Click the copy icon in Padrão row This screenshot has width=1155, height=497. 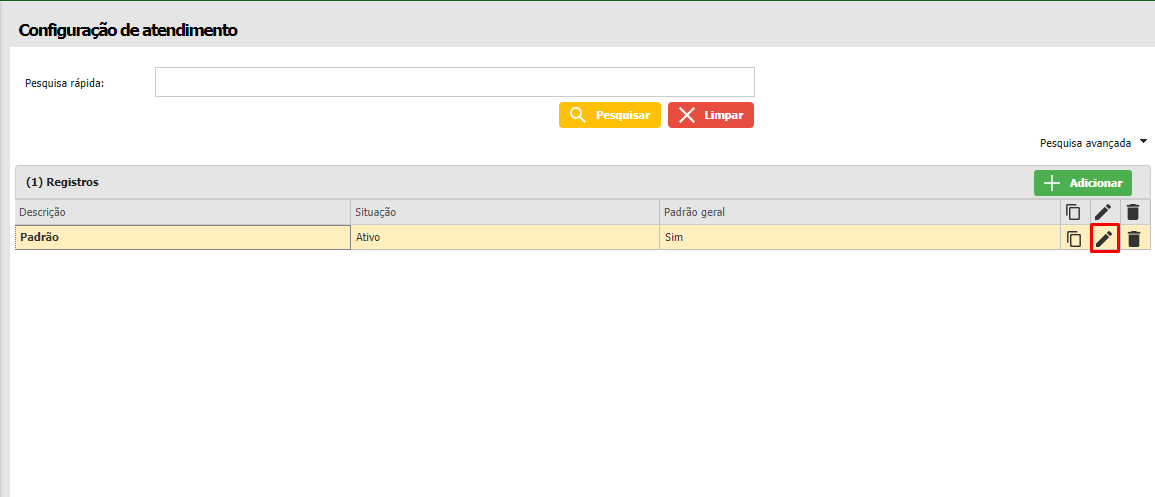(1074, 239)
